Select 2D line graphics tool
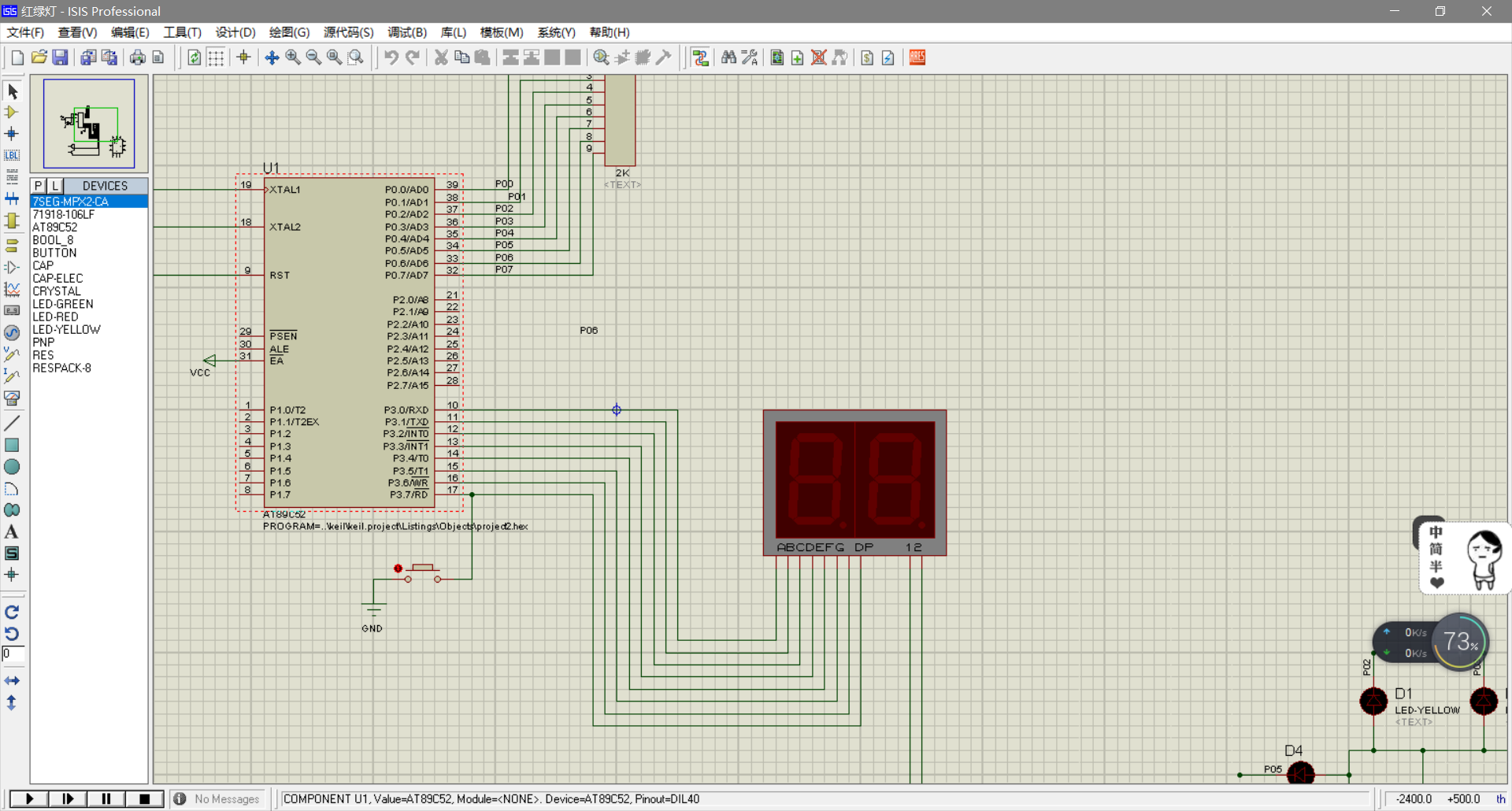Screen dimensions: 1512x811 (x=12, y=424)
